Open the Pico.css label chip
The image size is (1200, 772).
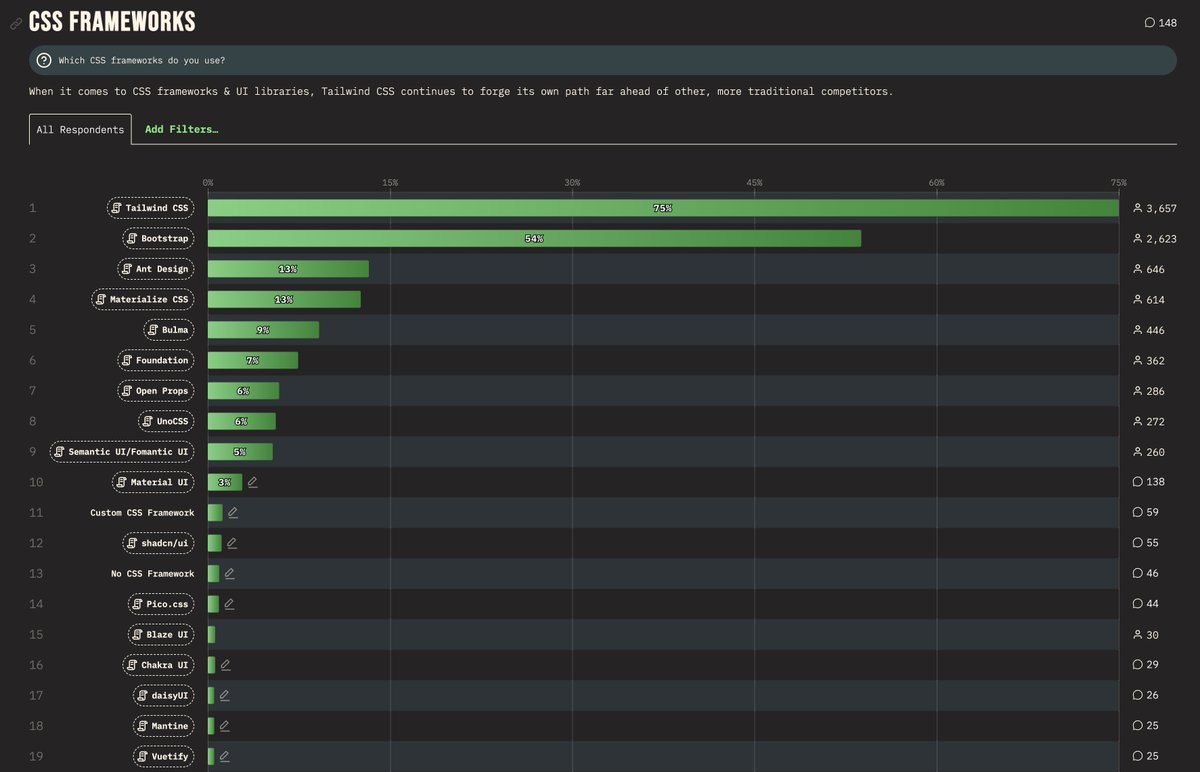160,604
